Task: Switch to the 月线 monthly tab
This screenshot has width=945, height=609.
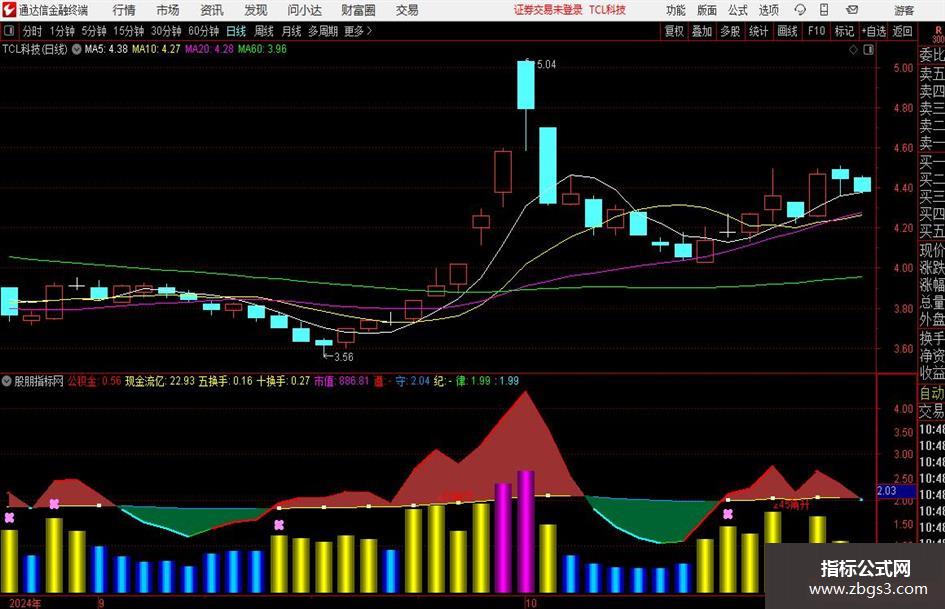Action: (291, 31)
